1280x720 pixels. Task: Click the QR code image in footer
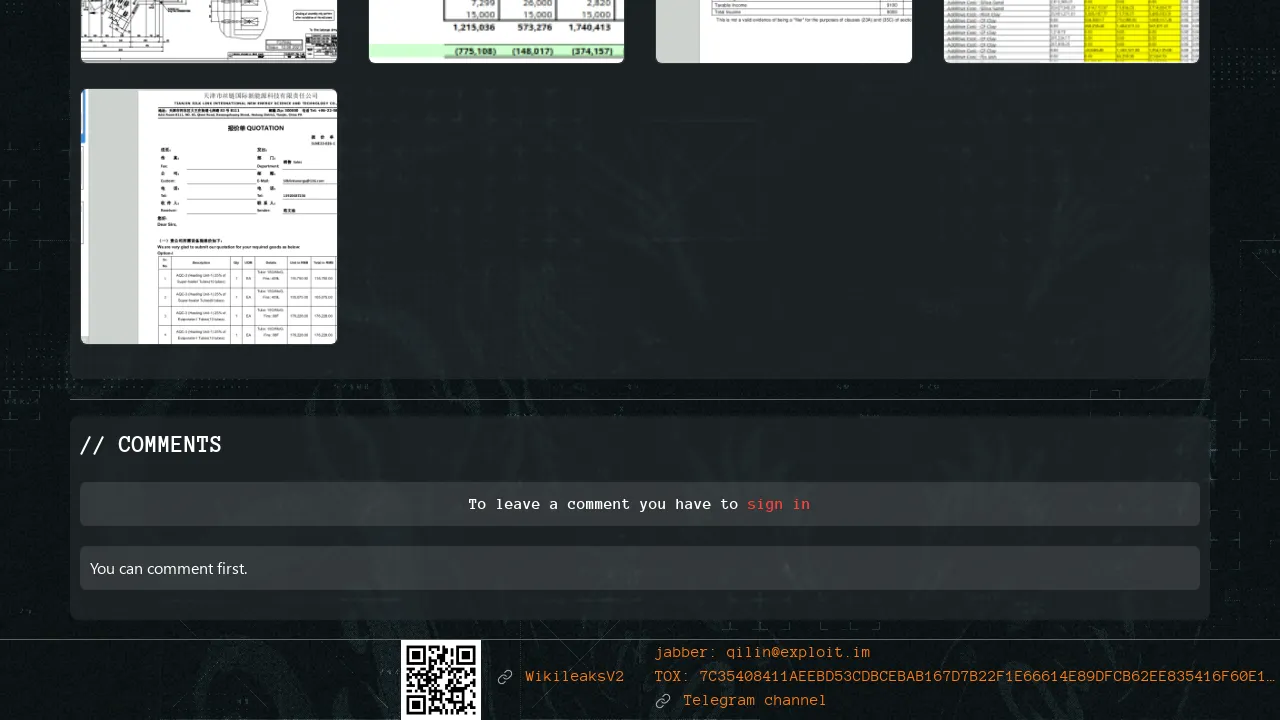point(441,680)
